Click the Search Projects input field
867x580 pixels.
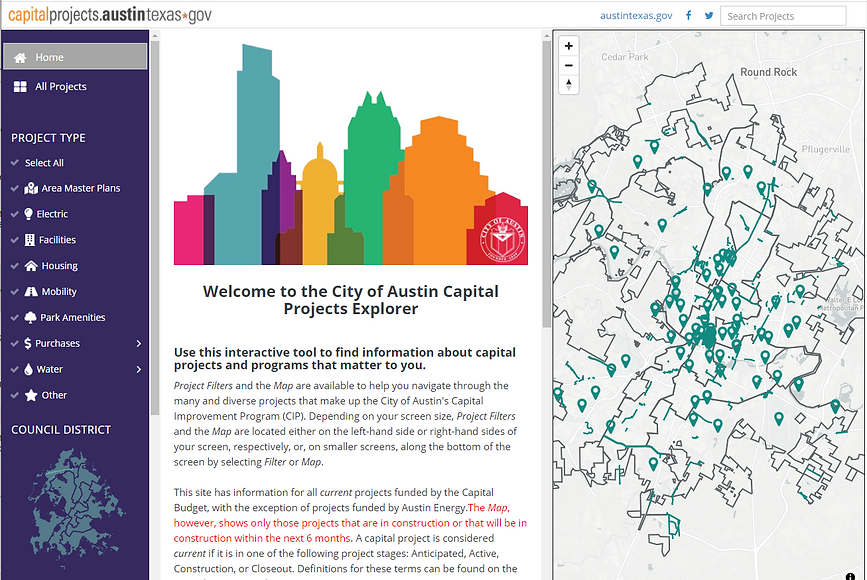[783, 16]
